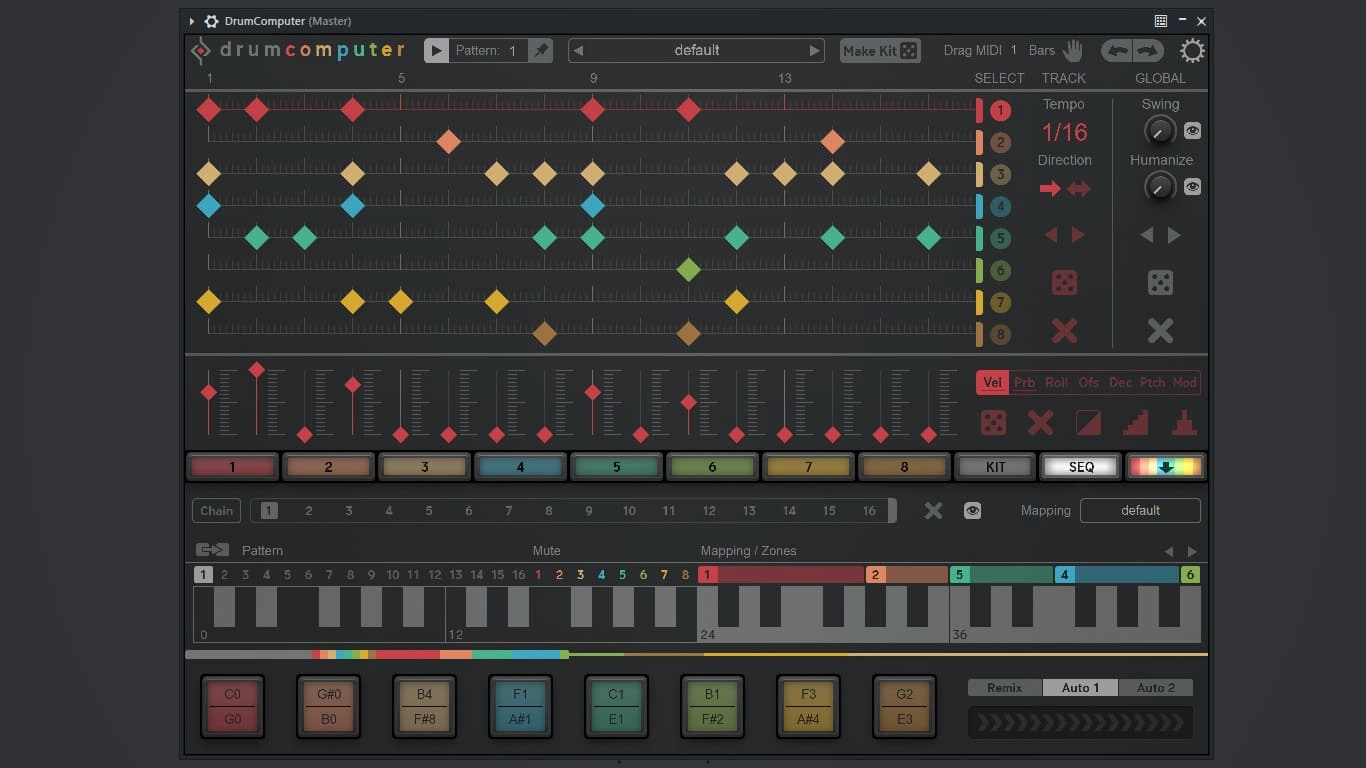Screen dimensions: 1366x768
Task: Apply the center peak velocity shape
Action: point(1184,423)
